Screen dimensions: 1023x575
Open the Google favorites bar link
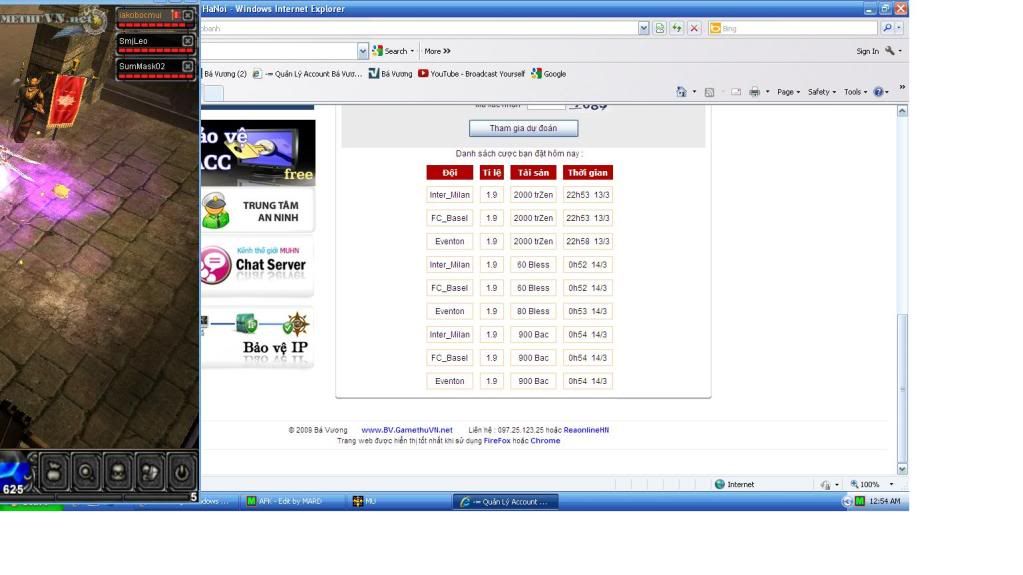(549, 74)
